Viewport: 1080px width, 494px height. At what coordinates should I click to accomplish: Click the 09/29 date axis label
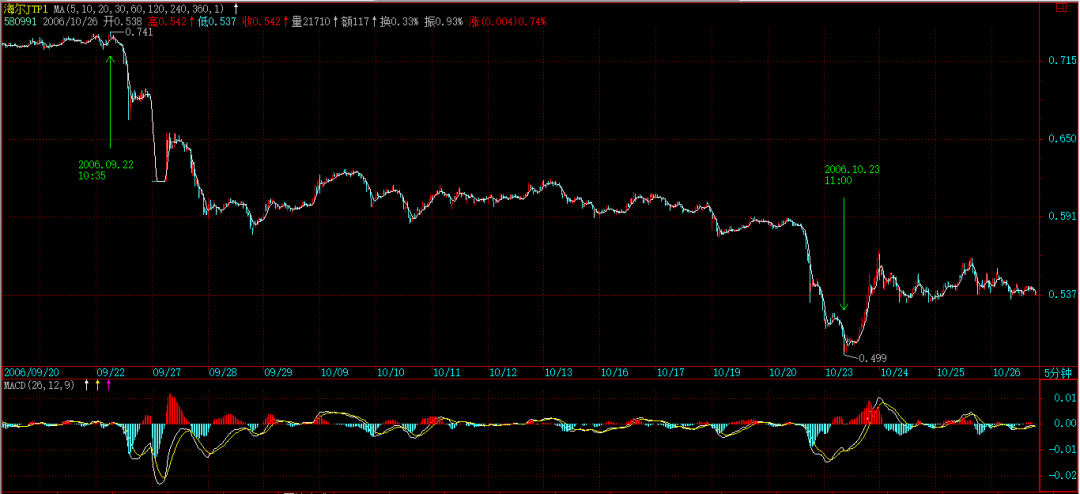[278, 372]
